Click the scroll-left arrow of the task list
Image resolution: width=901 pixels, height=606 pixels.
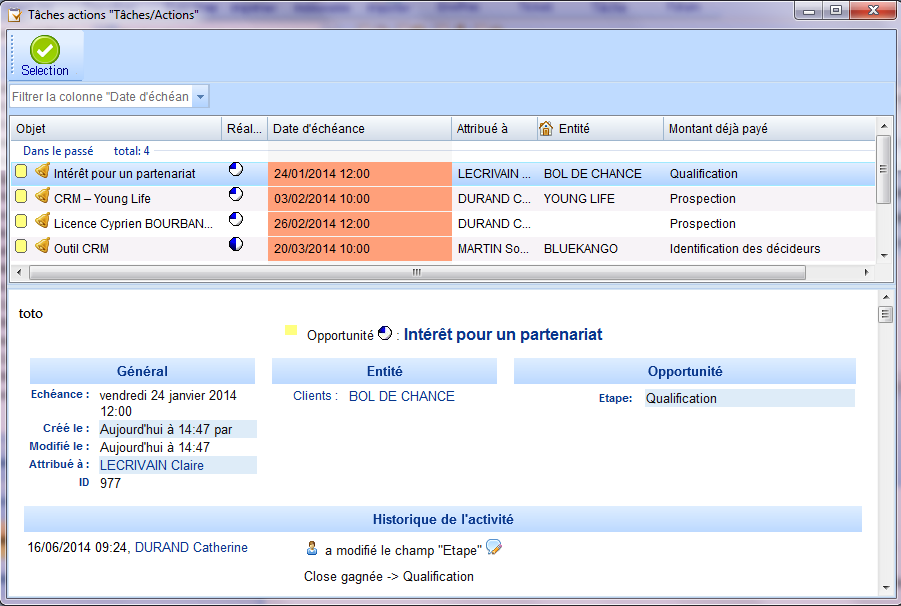pos(19,272)
